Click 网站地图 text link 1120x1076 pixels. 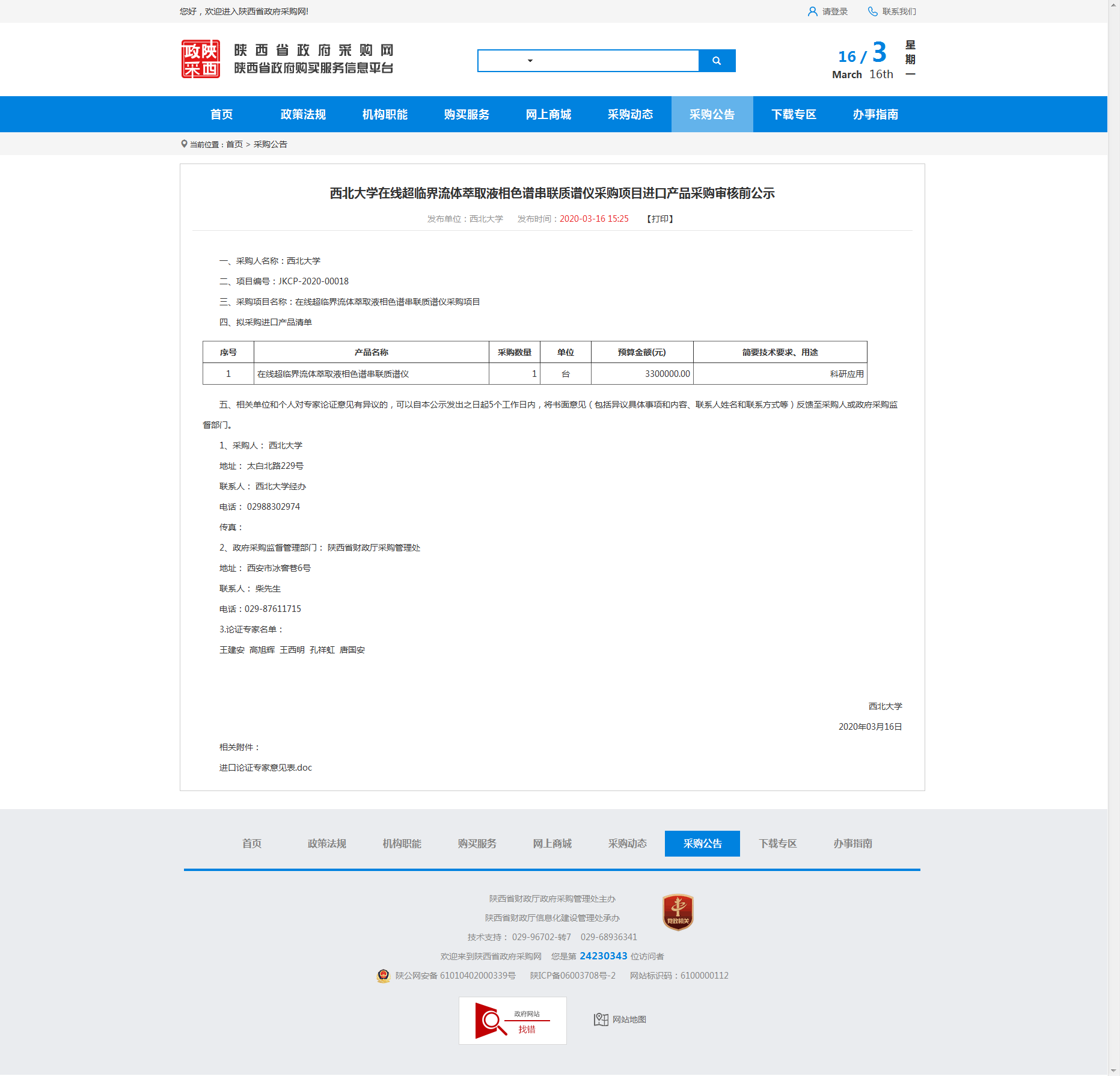point(629,1019)
